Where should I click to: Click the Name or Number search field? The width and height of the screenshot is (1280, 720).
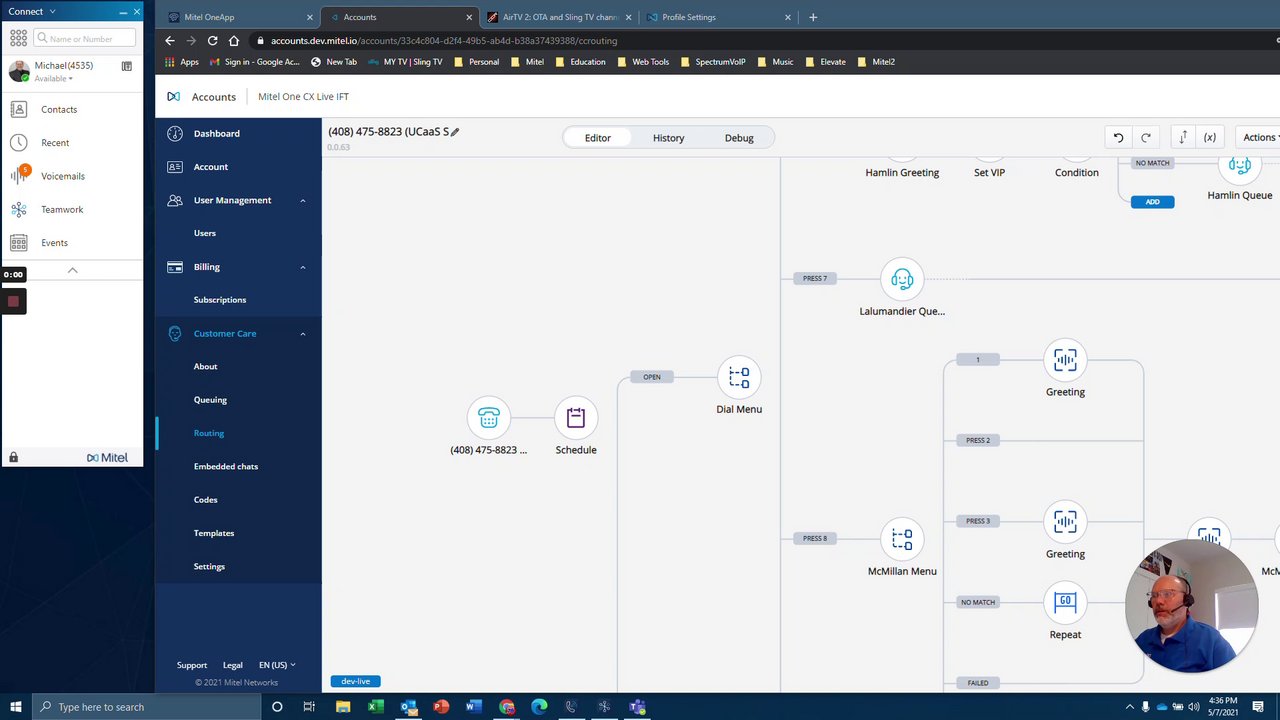tap(84, 38)
